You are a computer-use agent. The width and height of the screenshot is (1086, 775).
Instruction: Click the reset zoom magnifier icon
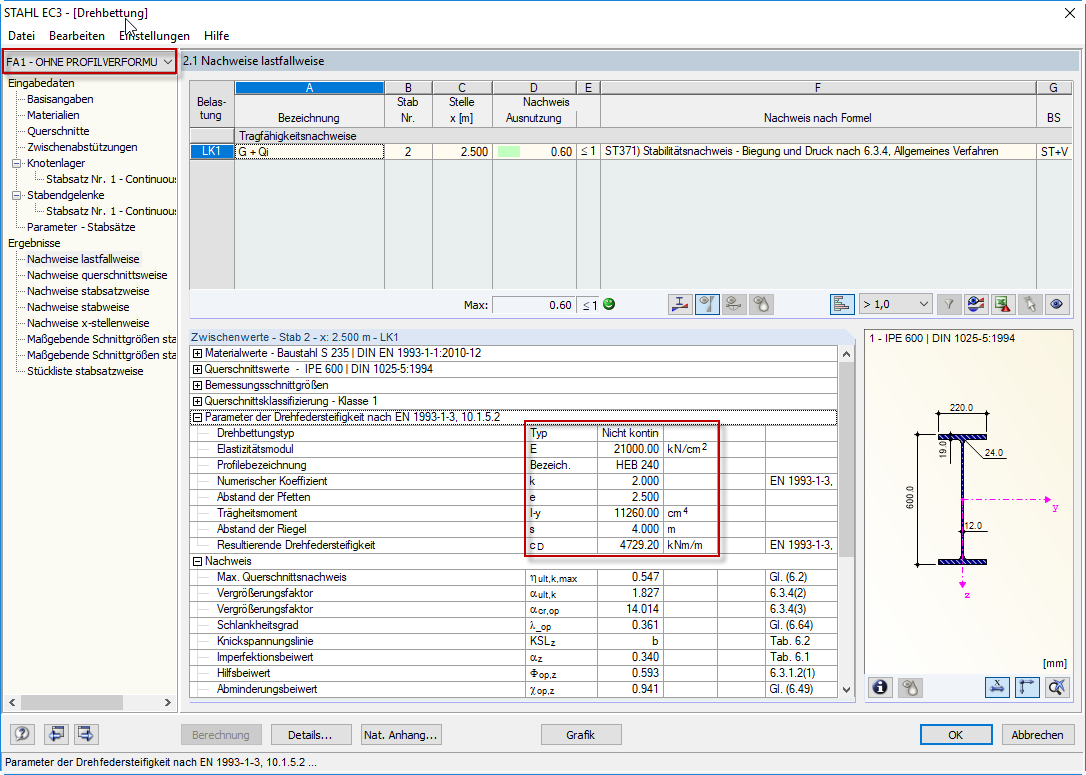click(x=1056, y=687)
